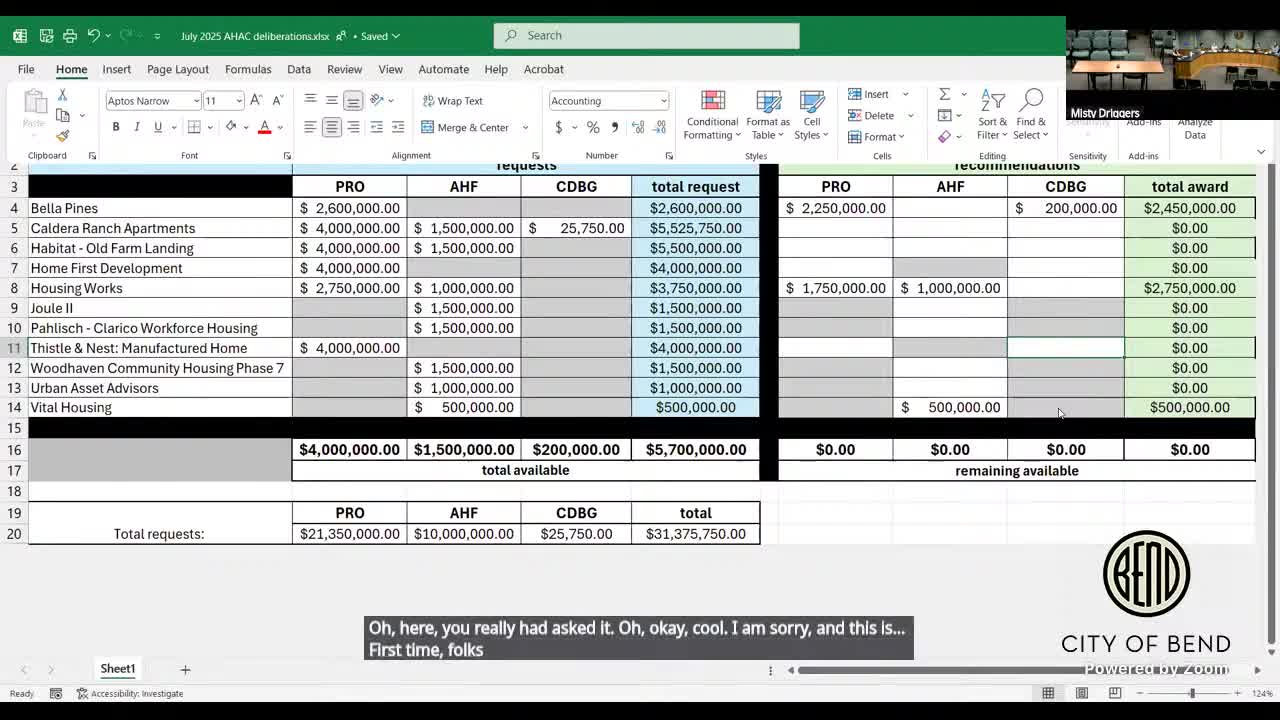Add a new sheet with plus icon
The height and width of the screenshot is (720, 1280).
(185, 669)
